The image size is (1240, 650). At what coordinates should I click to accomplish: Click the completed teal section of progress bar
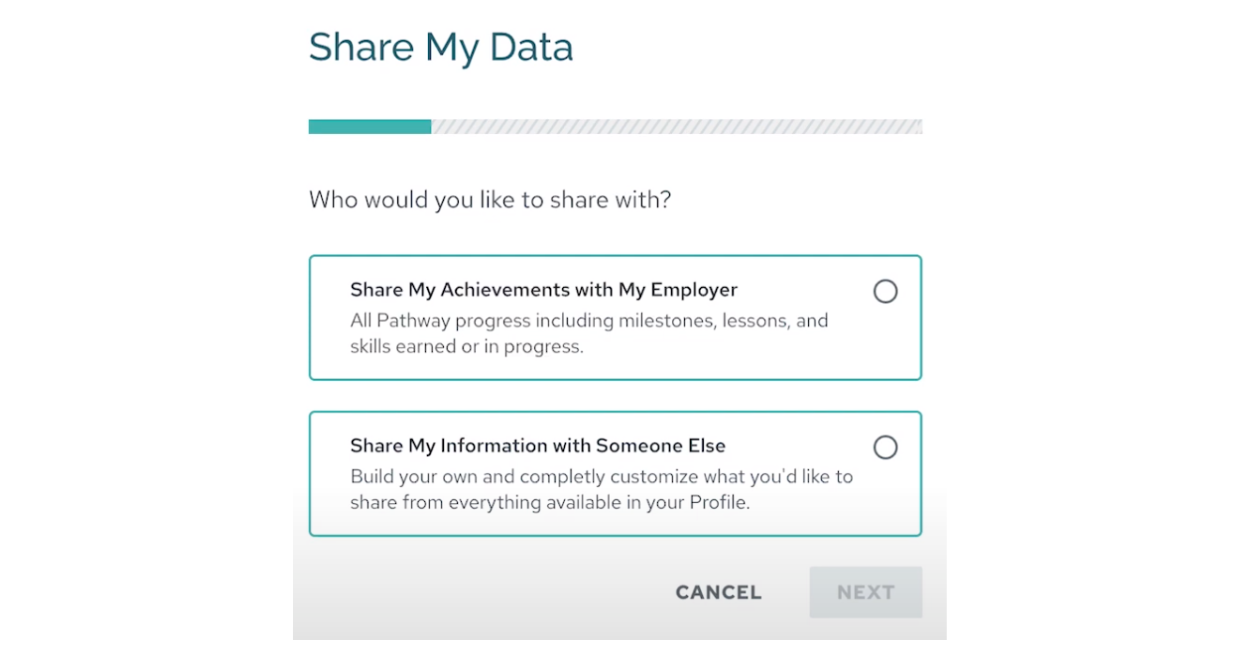pos(368,126)
